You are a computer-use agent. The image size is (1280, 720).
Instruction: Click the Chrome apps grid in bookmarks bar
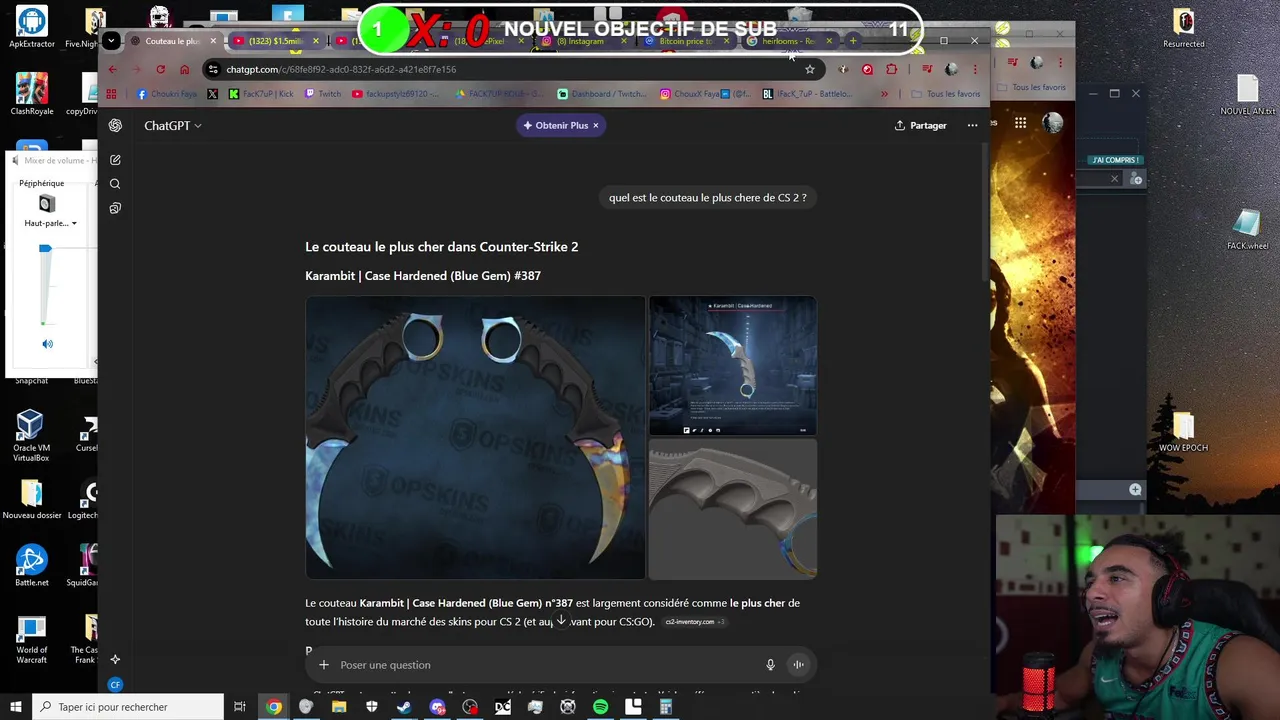click(111, 94)
